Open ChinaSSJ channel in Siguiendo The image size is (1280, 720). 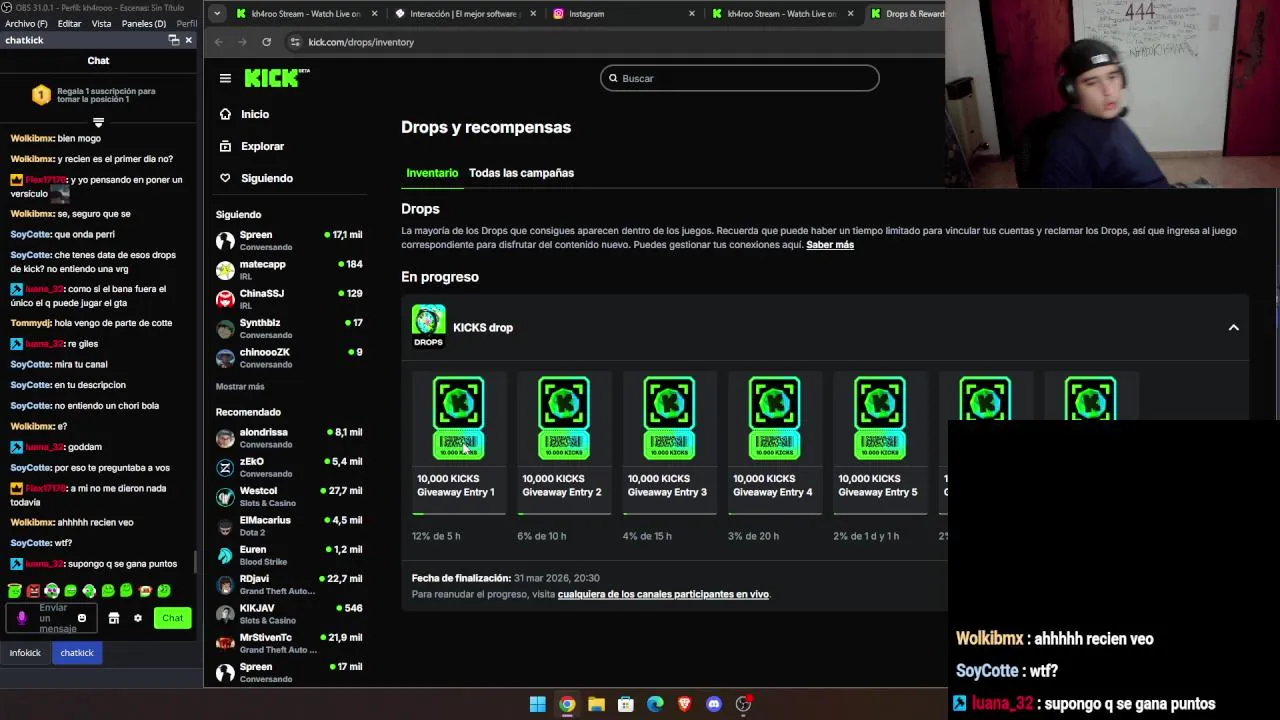tap(290, 298)
